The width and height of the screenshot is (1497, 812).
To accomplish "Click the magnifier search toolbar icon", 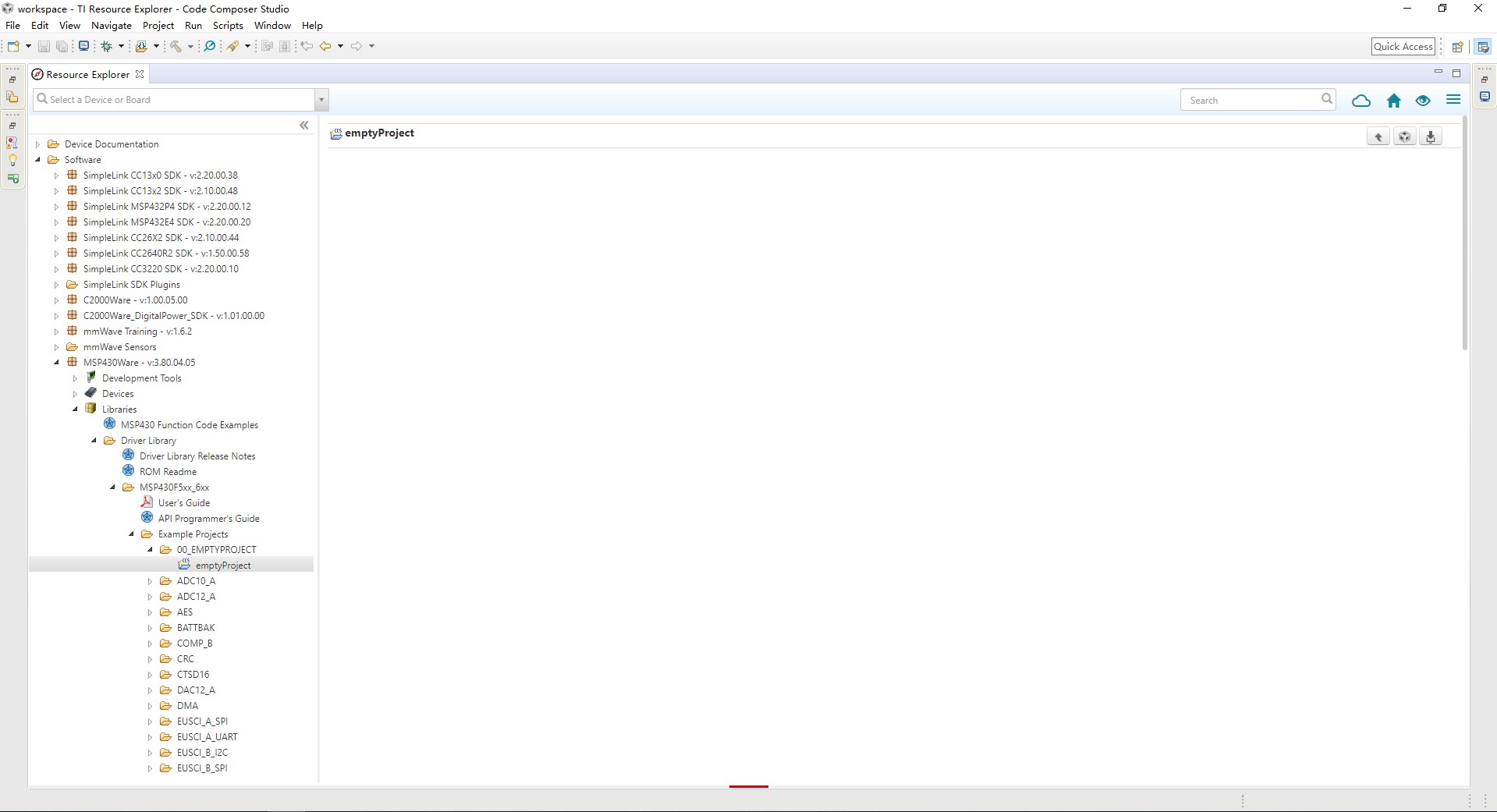I will point(209,46).
